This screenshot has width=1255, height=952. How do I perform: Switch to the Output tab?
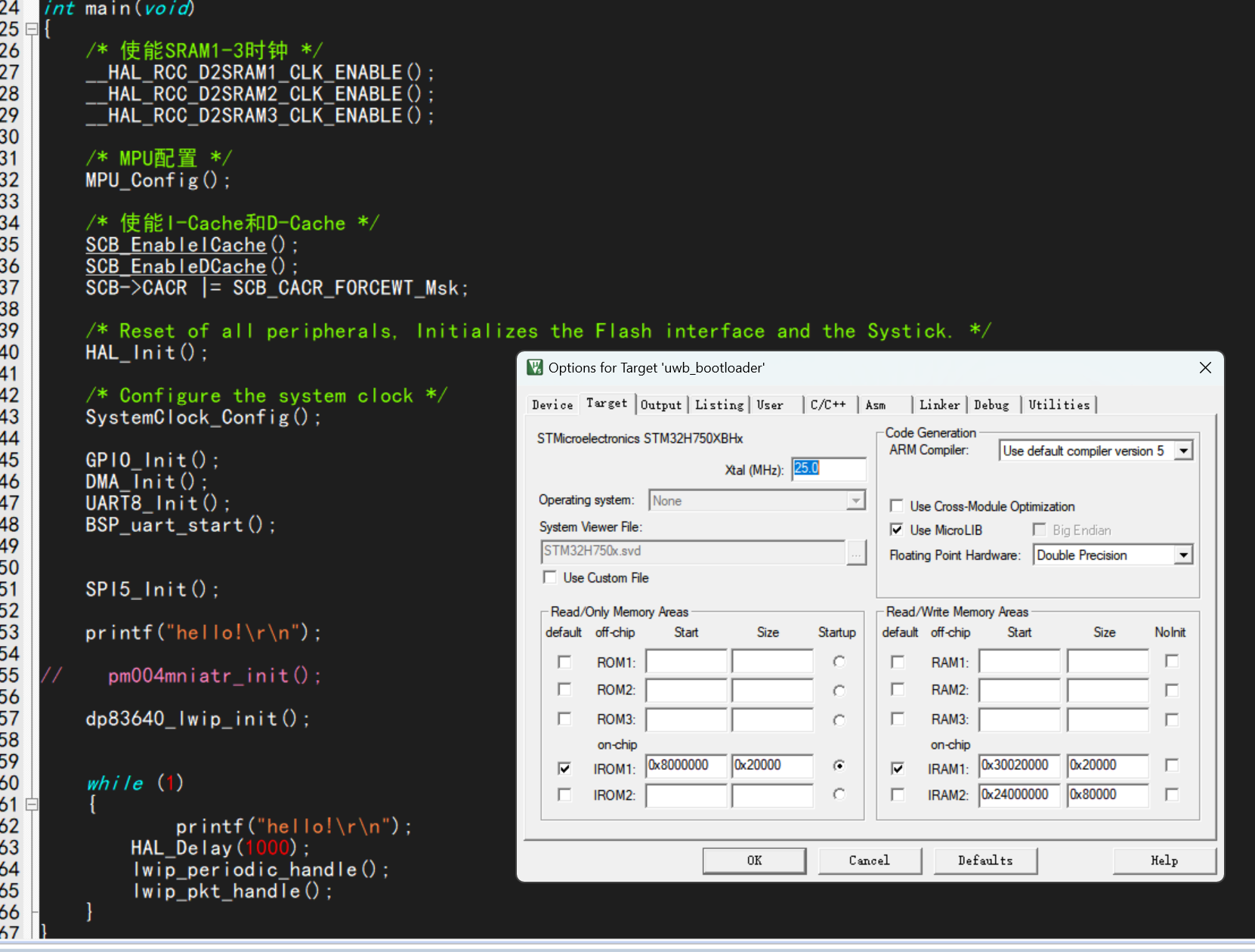tap(661, 405)
